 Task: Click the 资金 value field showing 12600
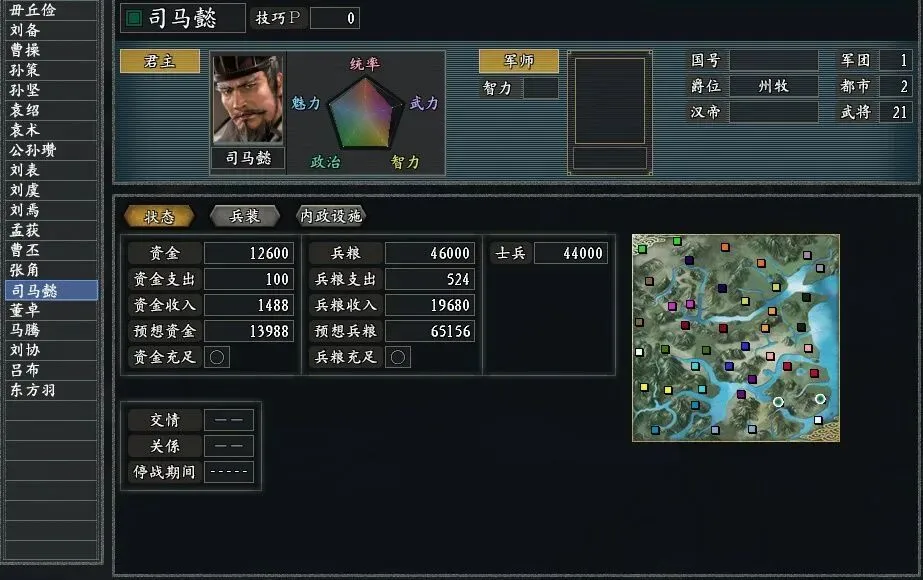pyautogui.click(x=248, y=253)
